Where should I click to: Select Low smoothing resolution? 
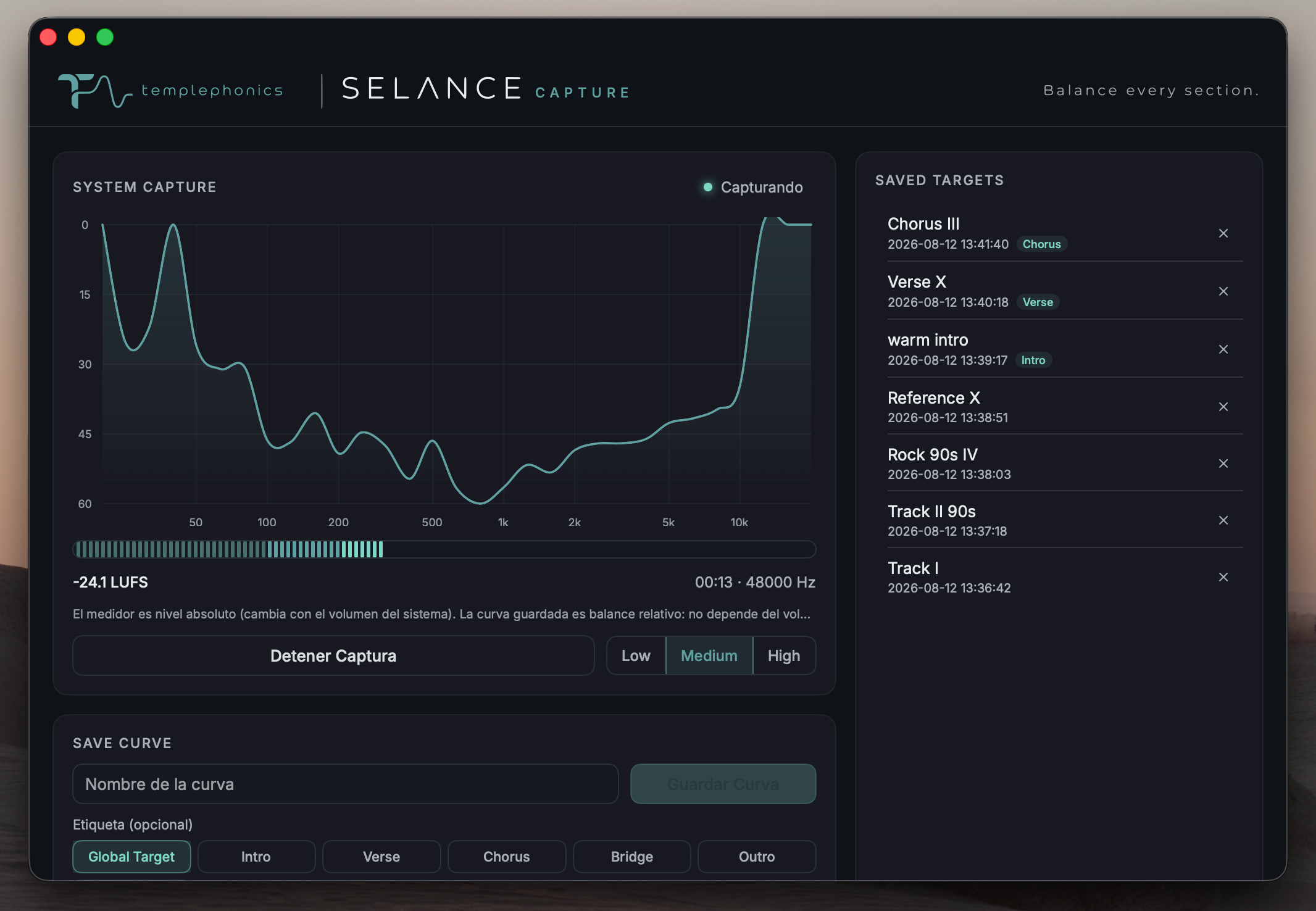[x=636, y=655]
